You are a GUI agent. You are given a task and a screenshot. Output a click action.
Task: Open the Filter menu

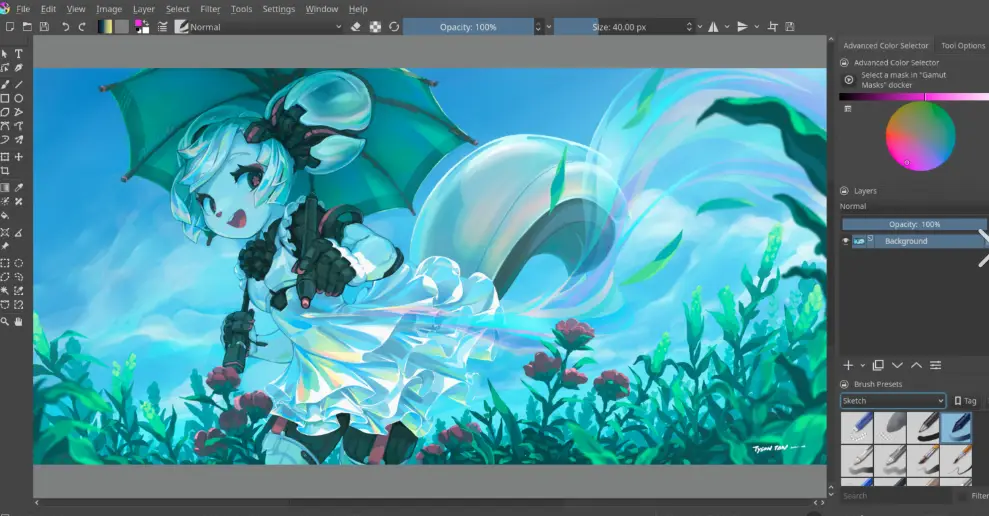[210, 9]
